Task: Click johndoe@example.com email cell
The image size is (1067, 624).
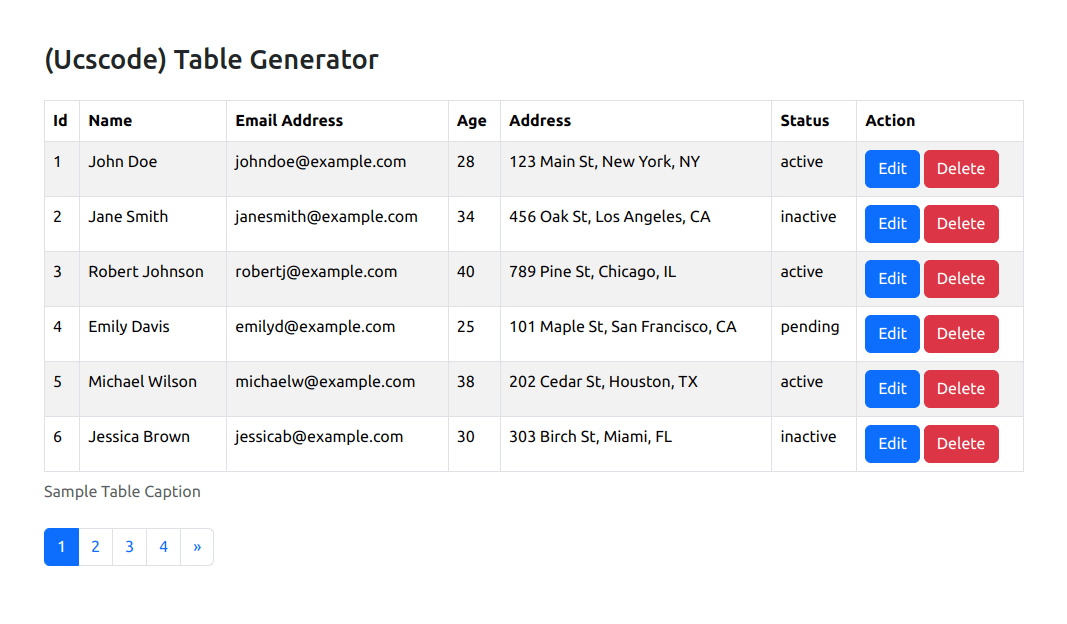Action: click(320, 162)
